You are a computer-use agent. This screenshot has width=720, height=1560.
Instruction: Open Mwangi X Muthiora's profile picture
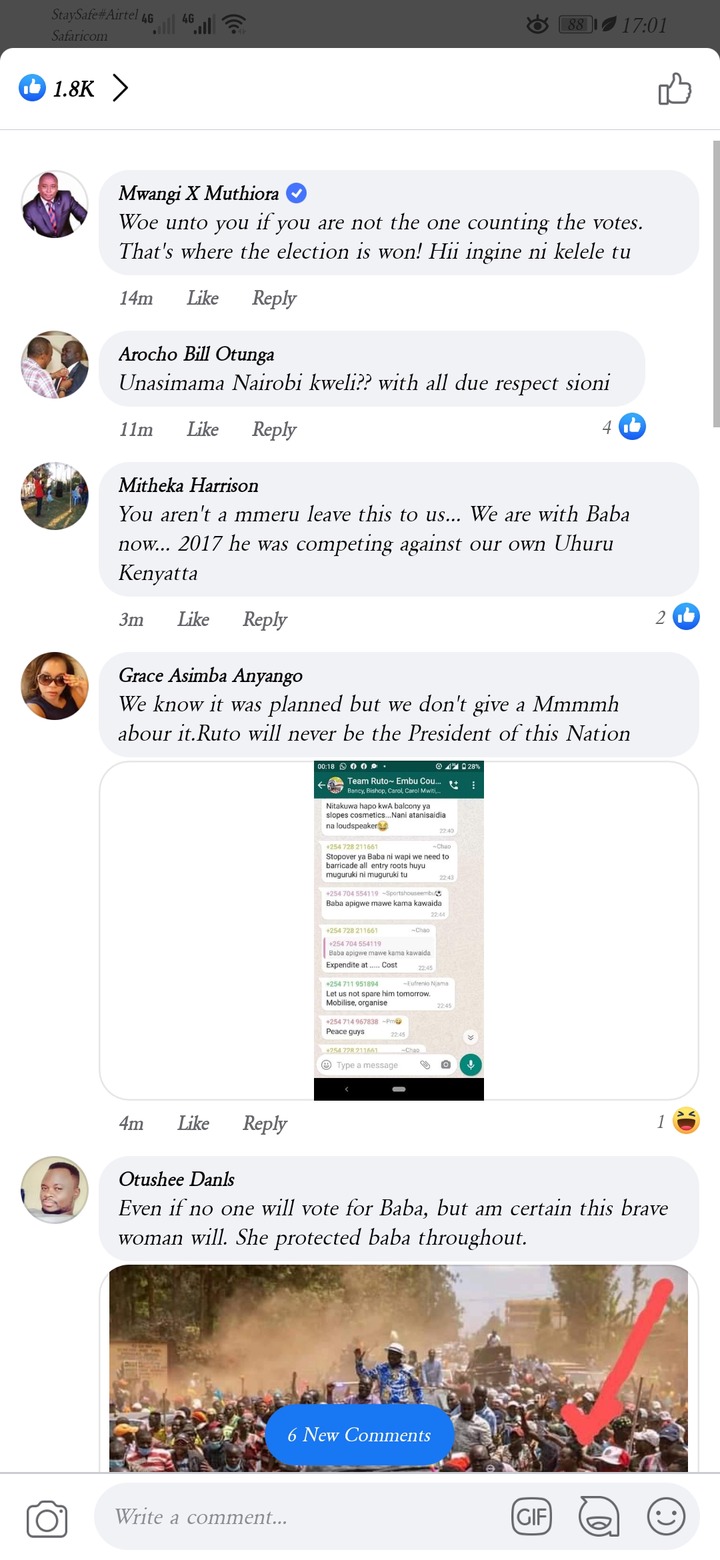pyautogui.click(x=55, y=204)
